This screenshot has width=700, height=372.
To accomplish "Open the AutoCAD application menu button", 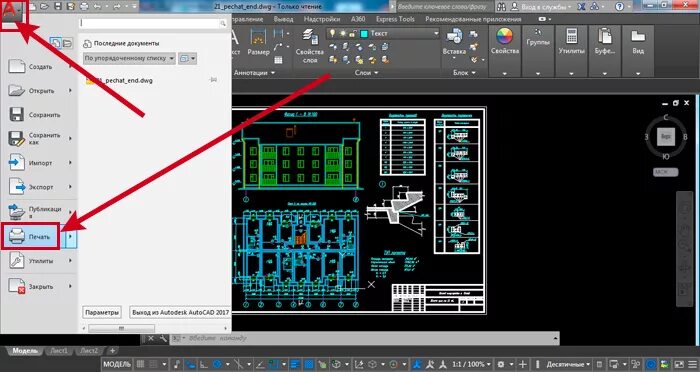I will 14,14.
